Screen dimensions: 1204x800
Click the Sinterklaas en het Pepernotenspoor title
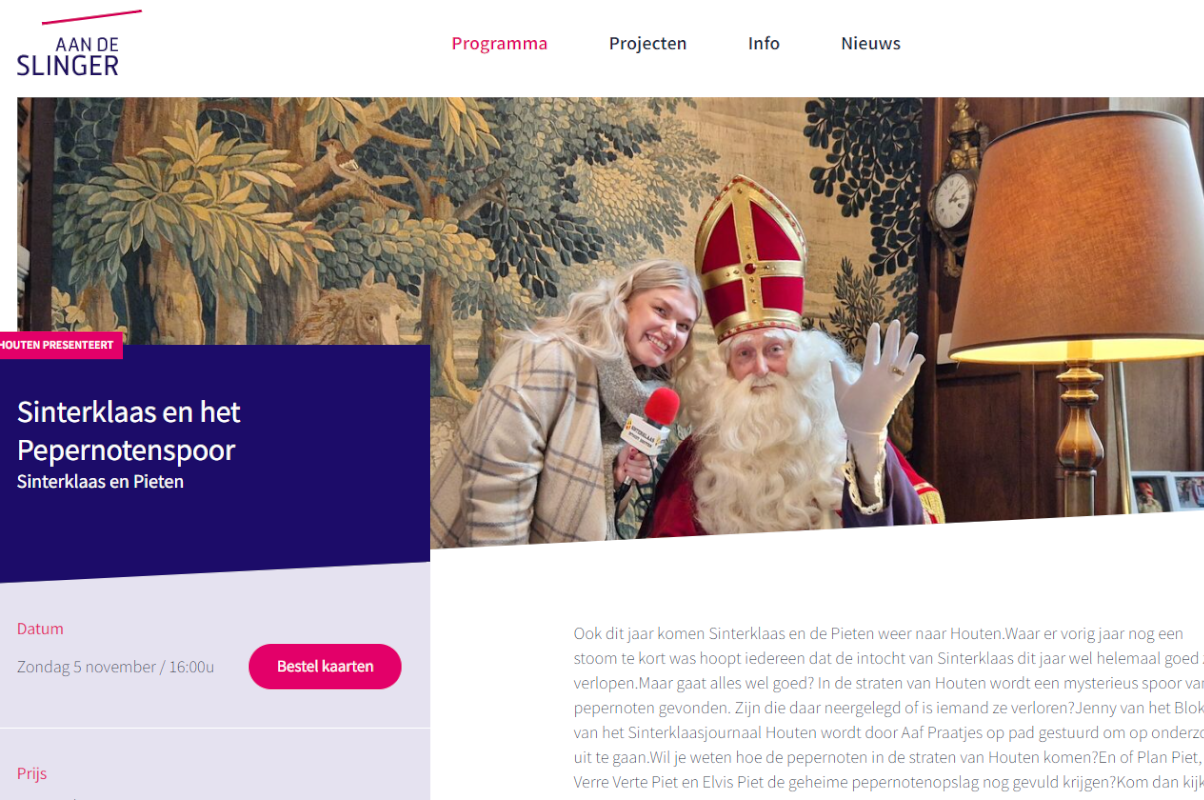pos(129,431)
